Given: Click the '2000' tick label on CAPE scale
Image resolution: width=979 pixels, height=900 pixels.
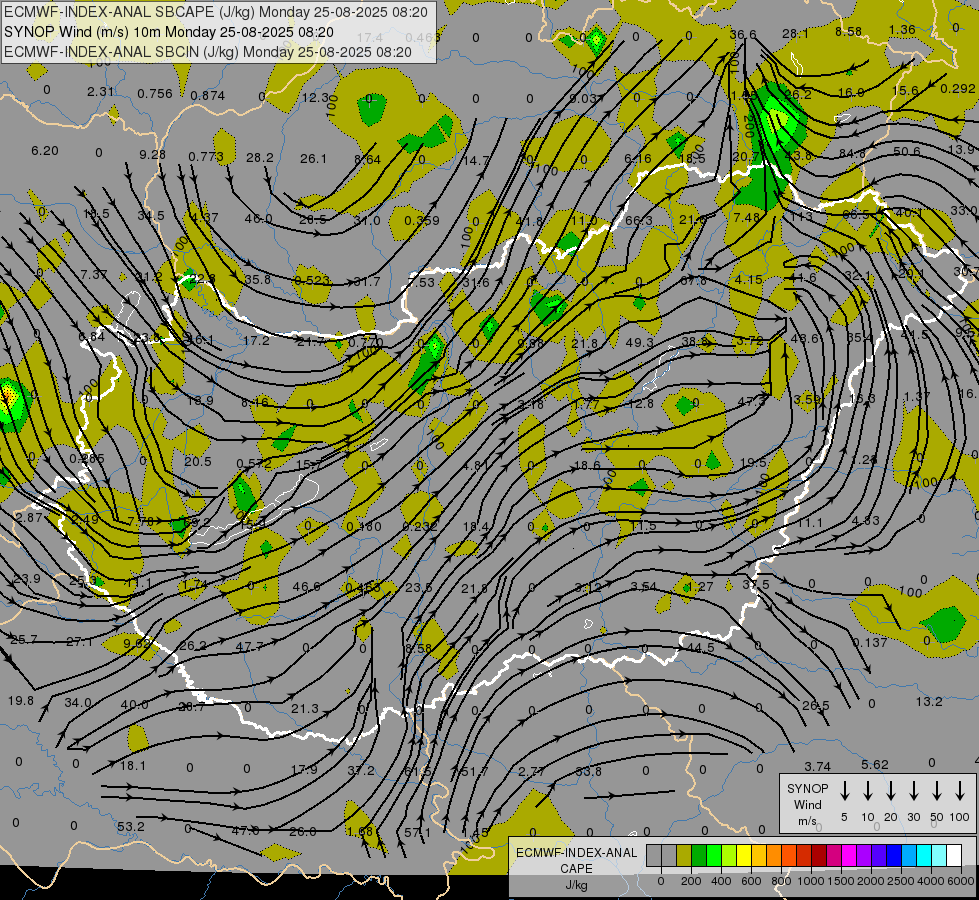Looking at the screenshot, I should [x=871, y=881].
